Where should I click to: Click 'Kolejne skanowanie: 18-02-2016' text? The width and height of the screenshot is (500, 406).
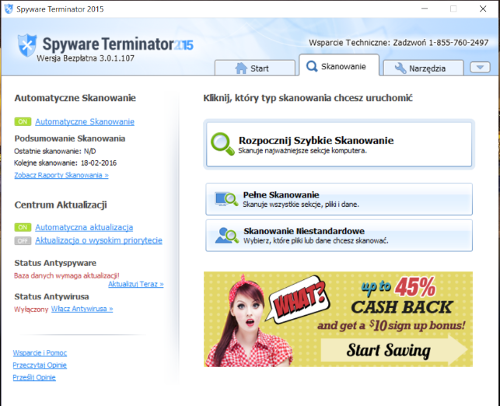point(65,163)
